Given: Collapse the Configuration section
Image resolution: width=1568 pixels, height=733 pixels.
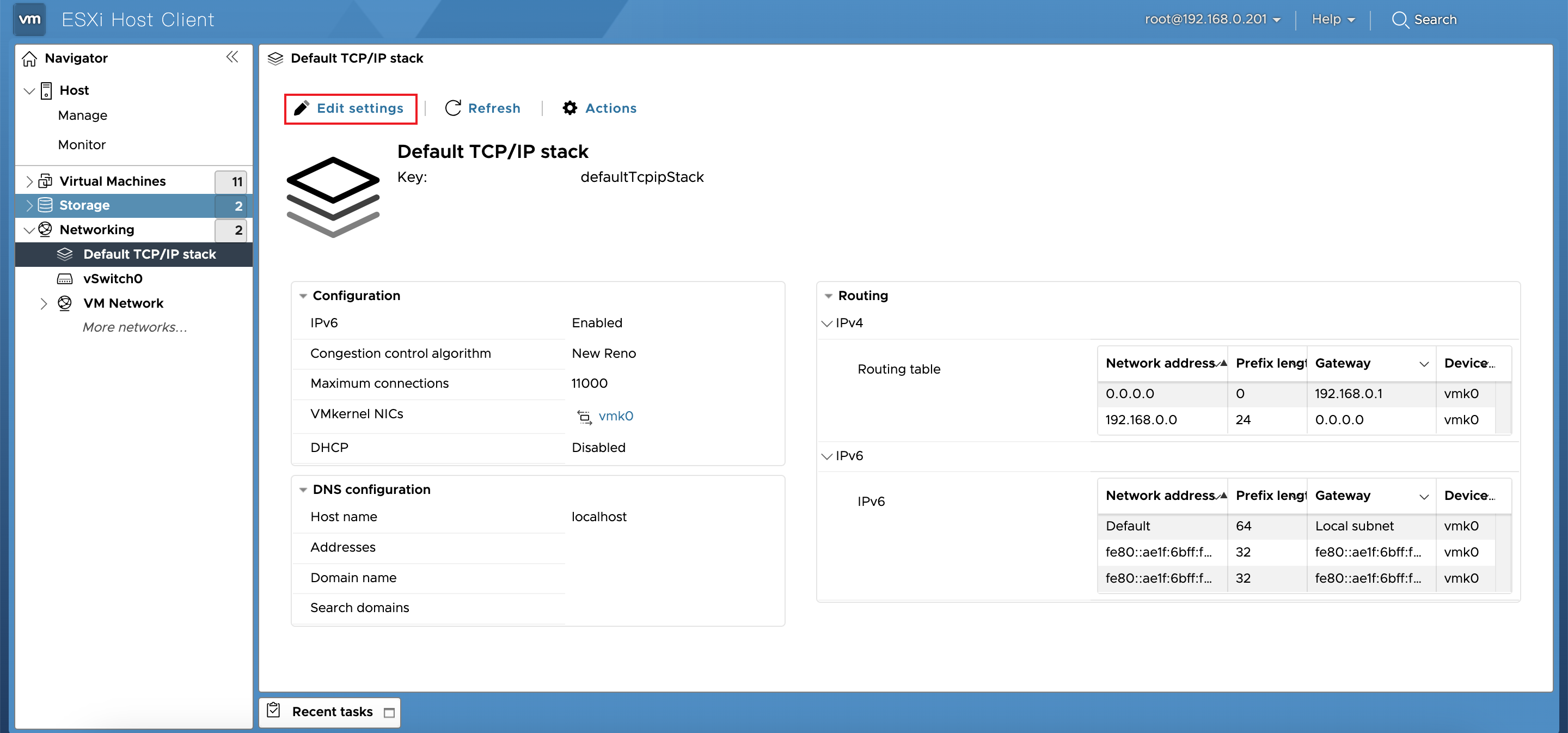Looking at the screenshot, I should pyautogui.click(x=303, y=296).
